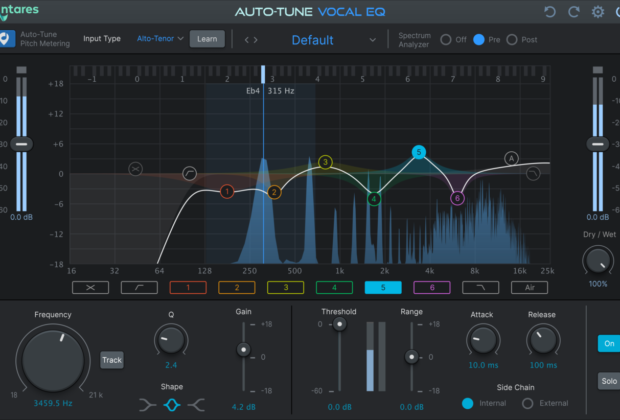Open settings with the gear icon
This screenshot has height=420, width=620.
pyautogui.click(x=598, y=12)
